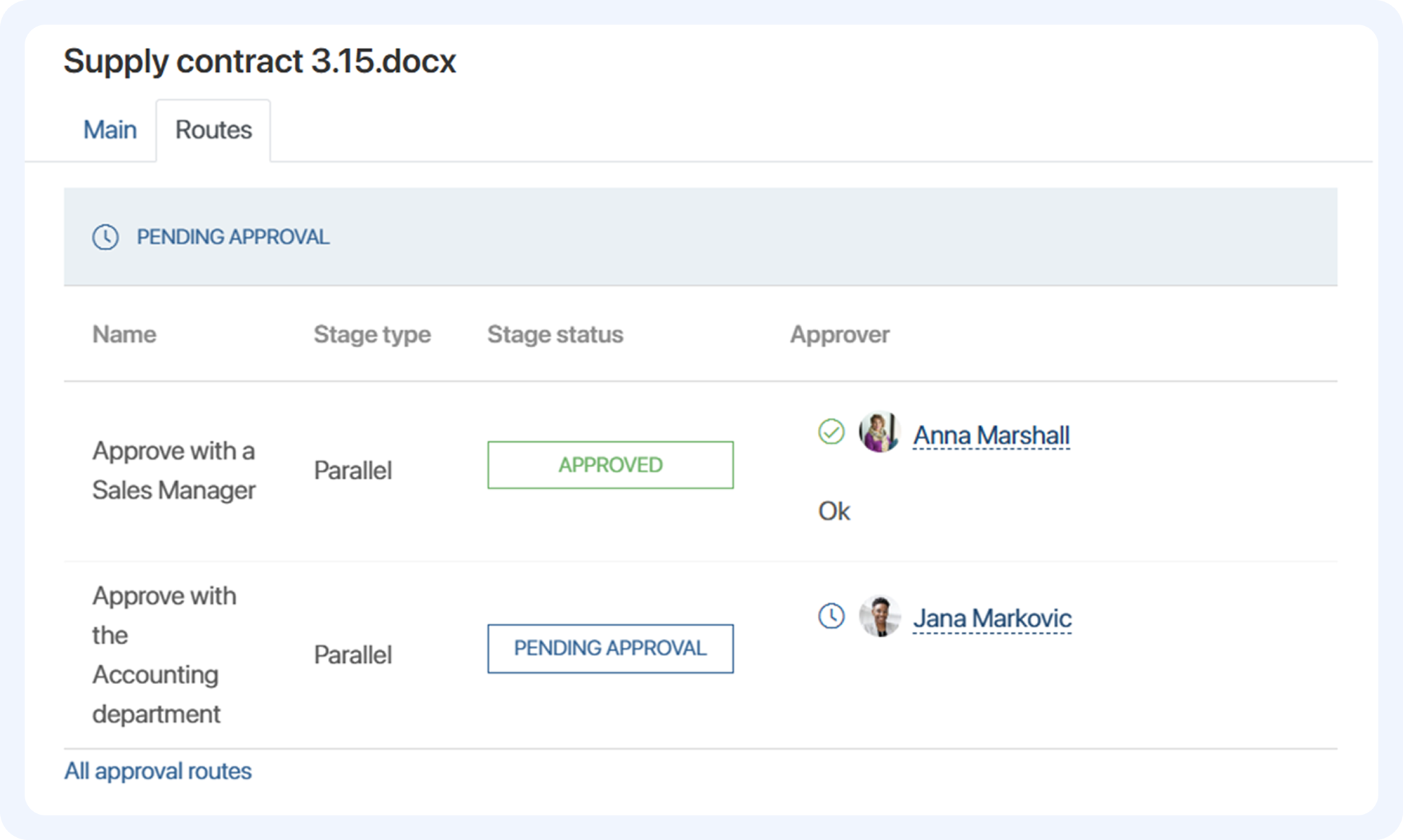
Task: Click the Stage status column header
Action: click(554, 334)
